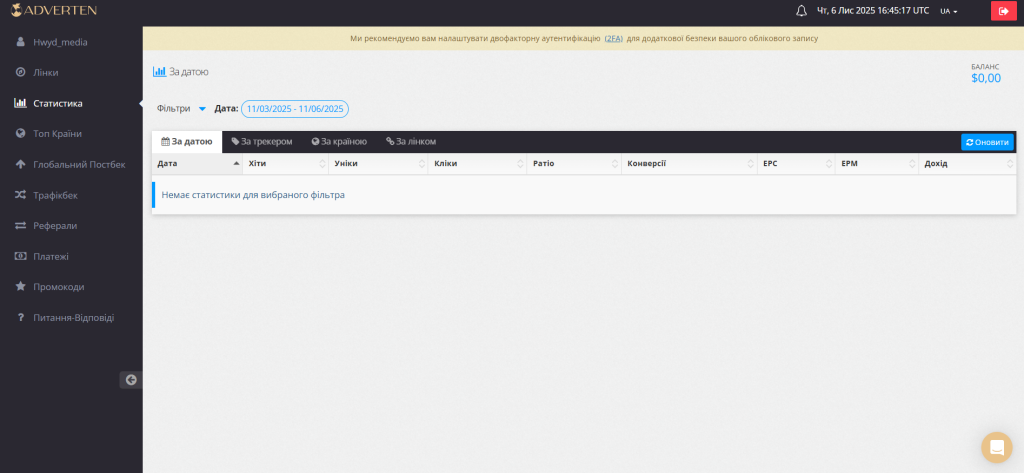Sort table by Дохід column
The image size is (1024, 473).
click(967, 163)
